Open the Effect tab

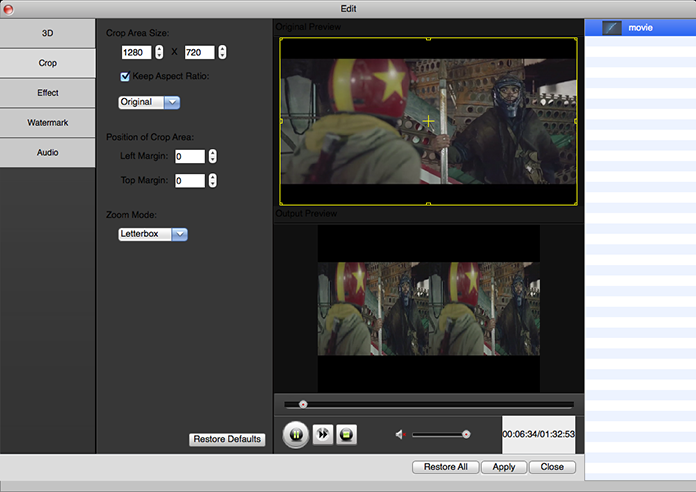(47, 93)
